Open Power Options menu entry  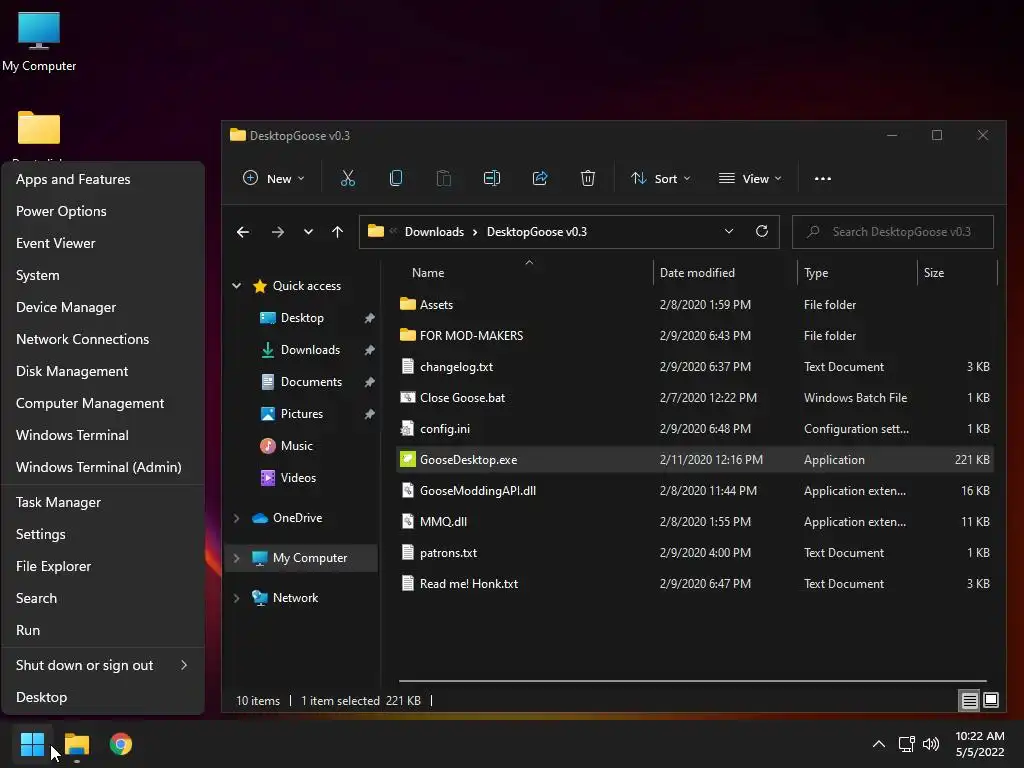tap(103, 211)
